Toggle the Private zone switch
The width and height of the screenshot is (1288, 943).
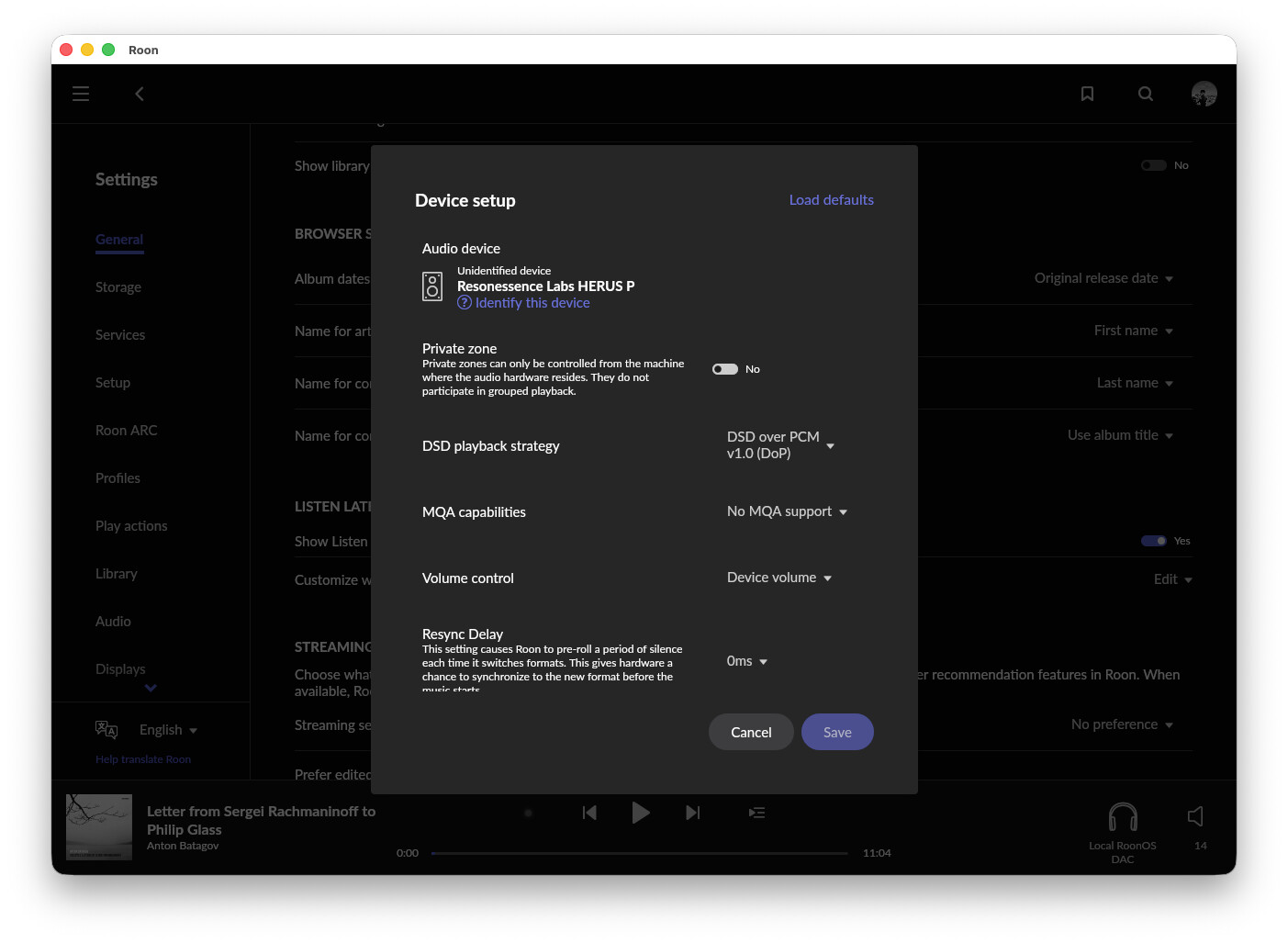tap(725, 369)
